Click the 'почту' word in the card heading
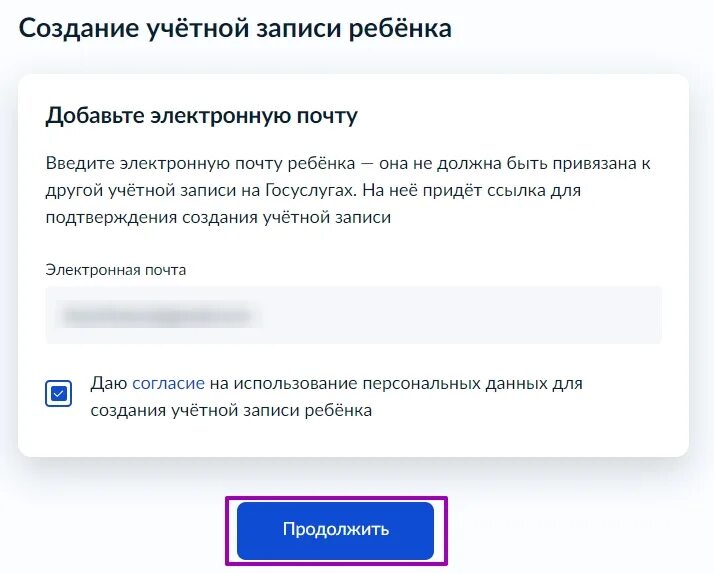 click(x=327, y=116)
